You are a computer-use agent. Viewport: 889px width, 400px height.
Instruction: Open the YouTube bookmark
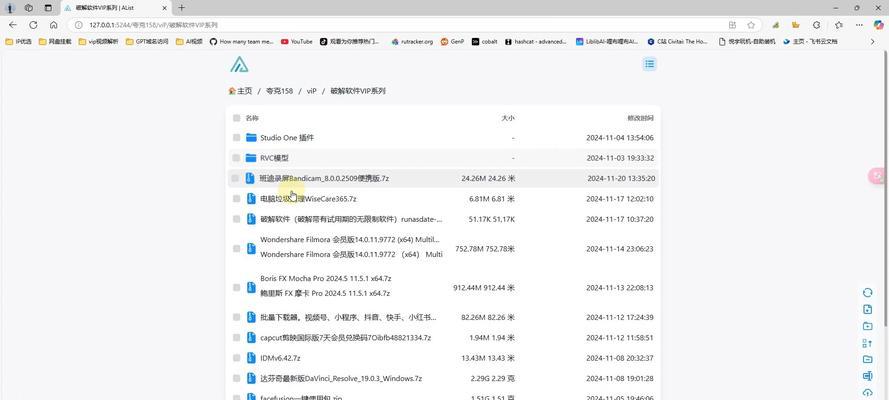pyautogui.click(x=297, y=41)
